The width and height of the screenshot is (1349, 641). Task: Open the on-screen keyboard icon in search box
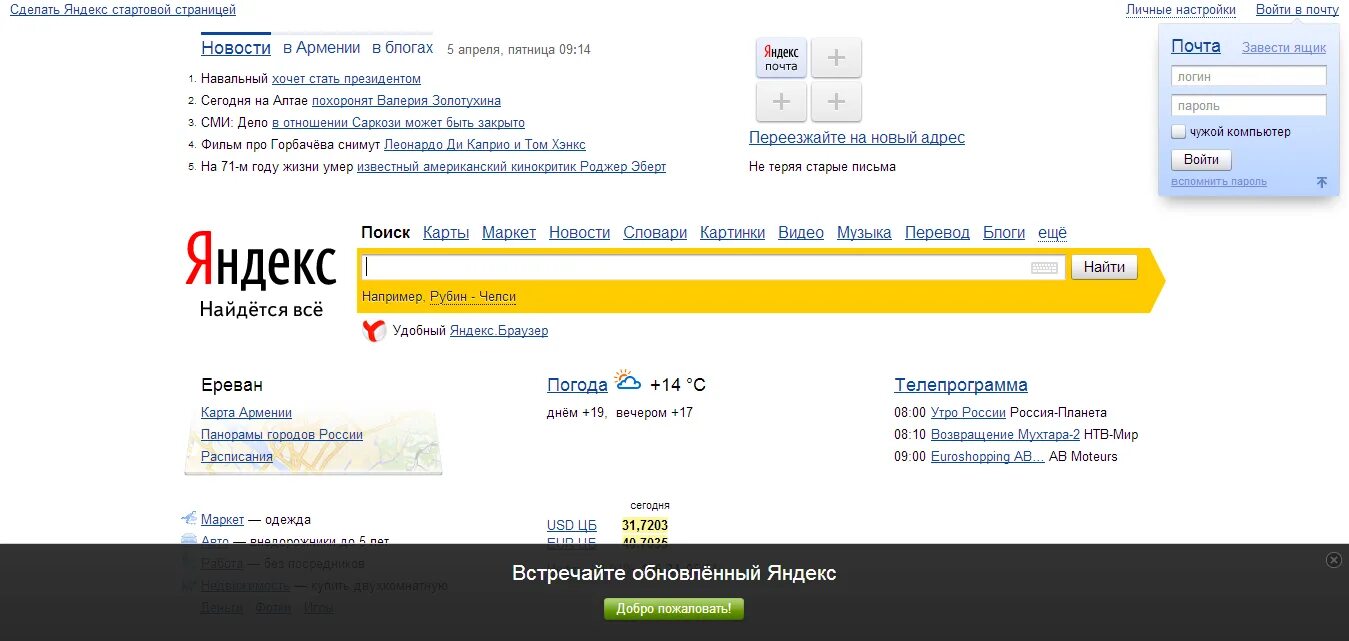point(1044,268)
